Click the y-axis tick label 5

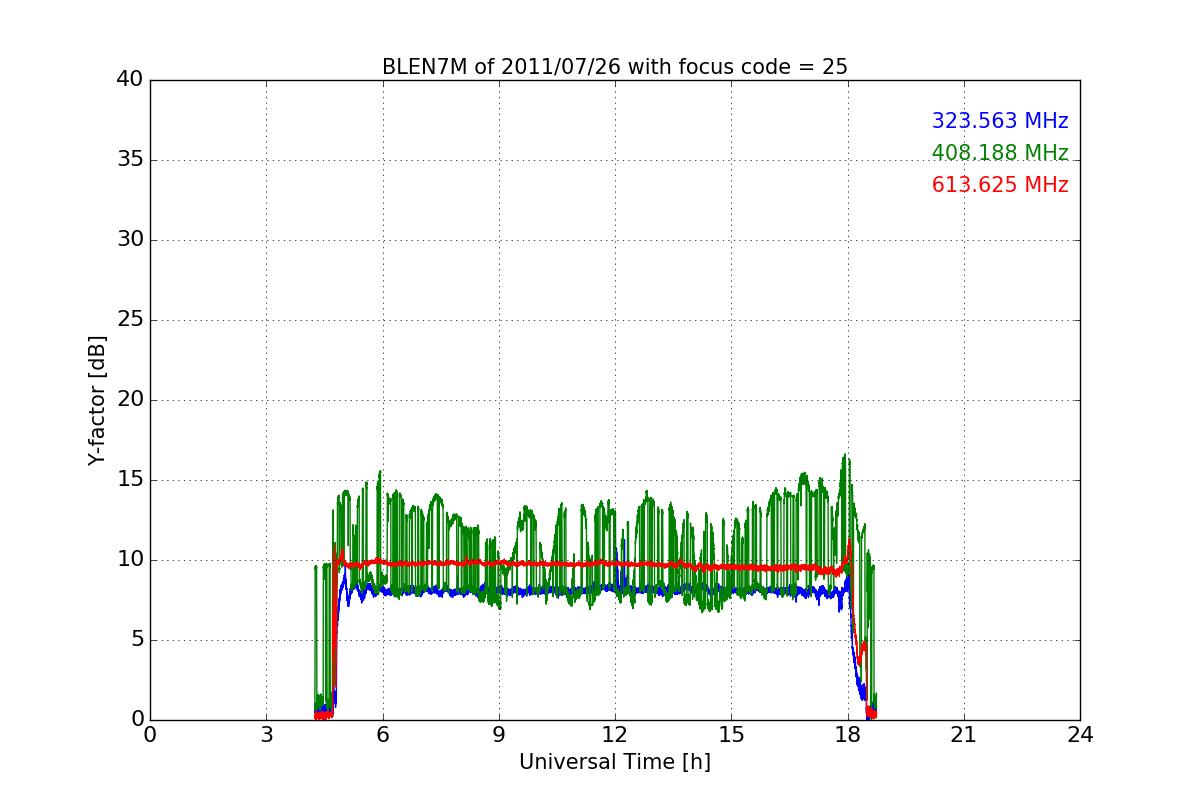point(136,640)
